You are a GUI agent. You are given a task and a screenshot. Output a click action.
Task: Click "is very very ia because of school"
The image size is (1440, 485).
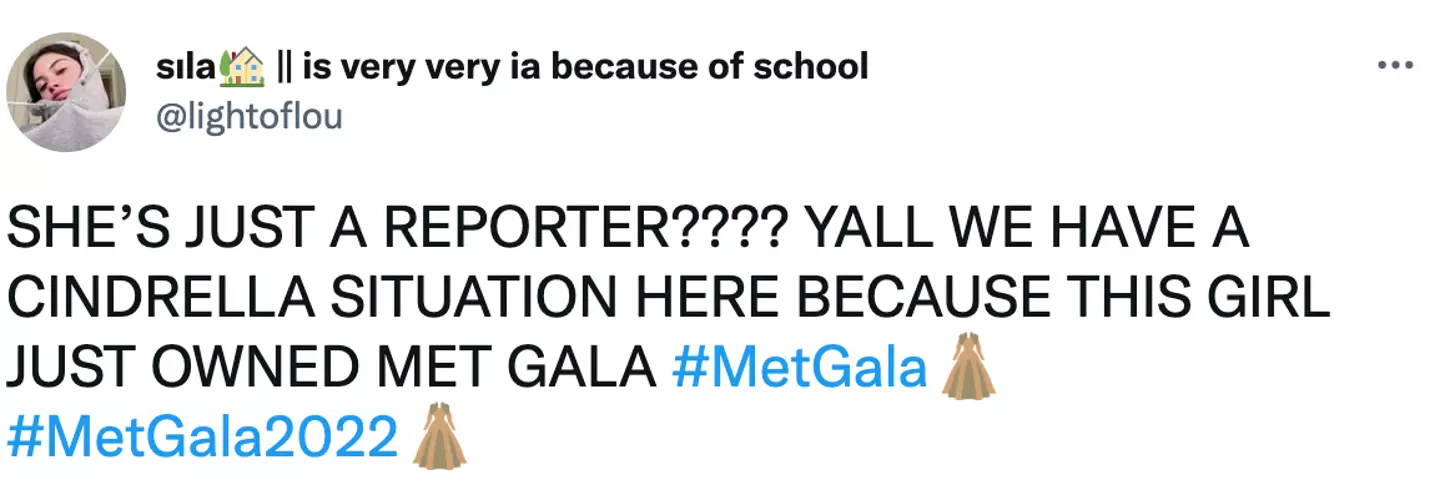(585, 67)
